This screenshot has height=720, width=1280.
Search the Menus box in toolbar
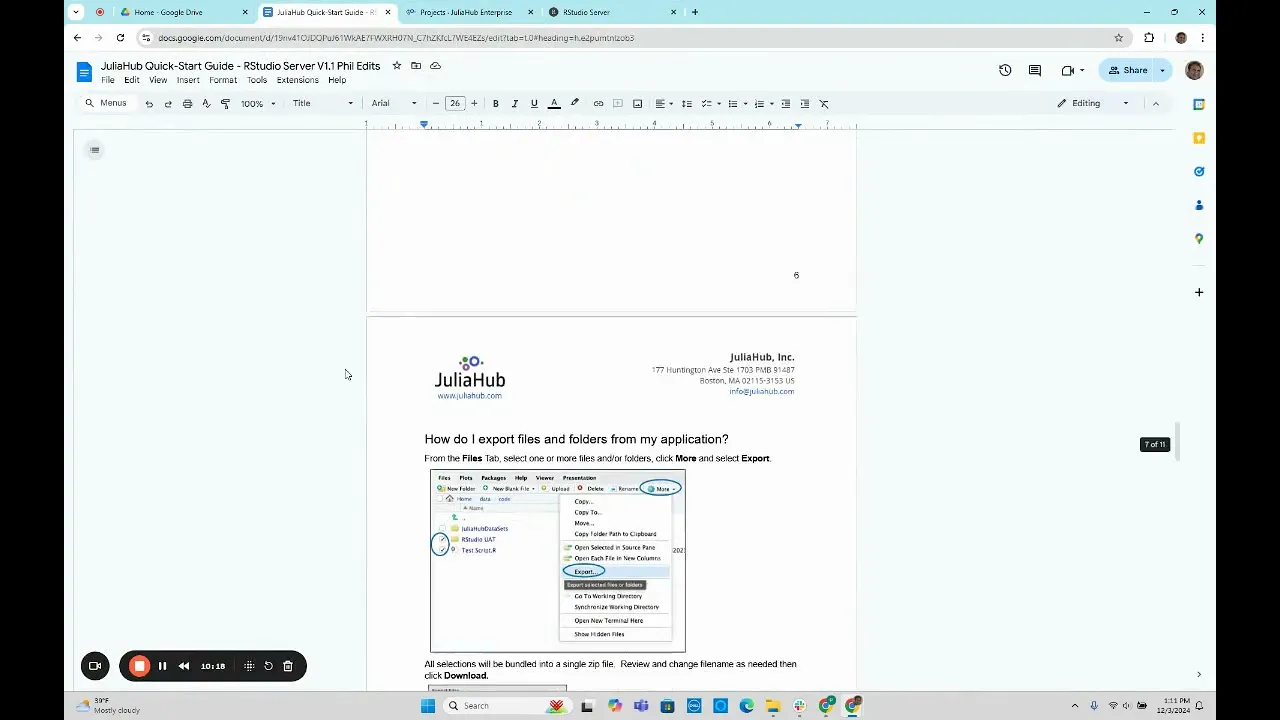[105, 104]
